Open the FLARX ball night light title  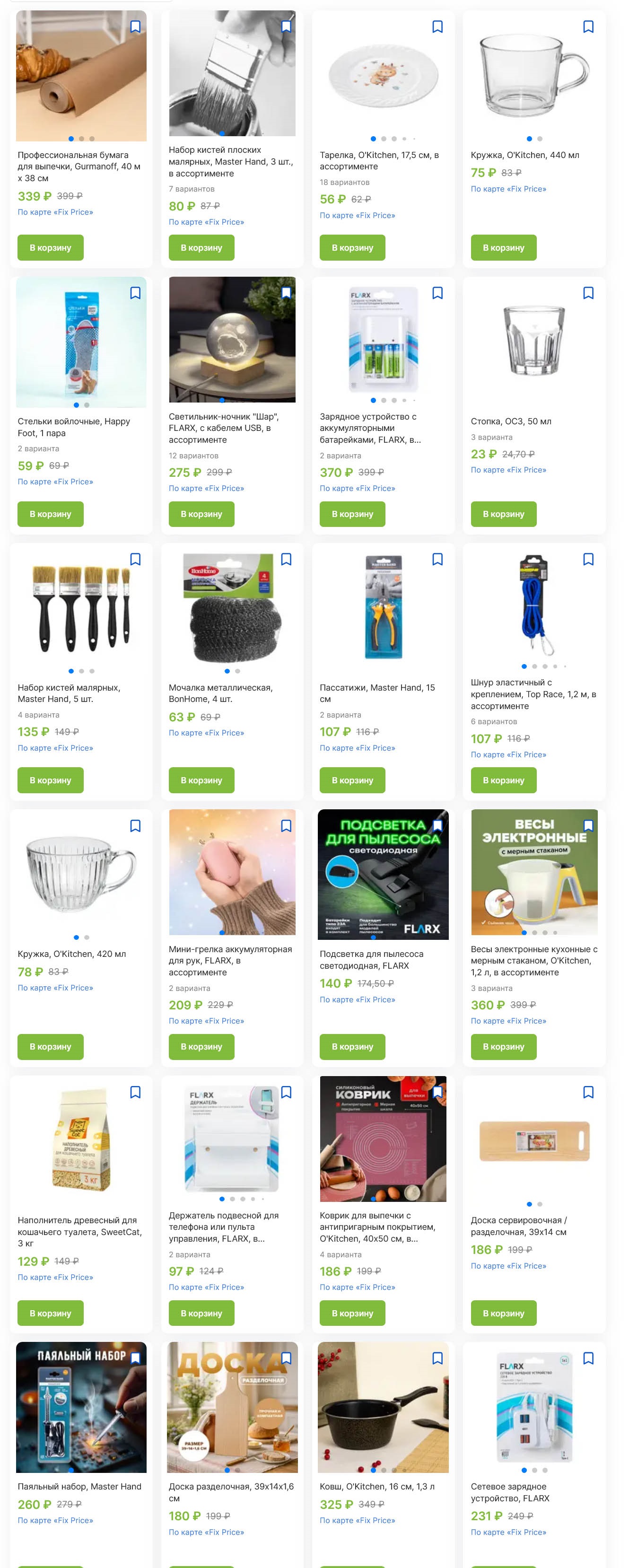pyautogui.click(x=223, y=428)
